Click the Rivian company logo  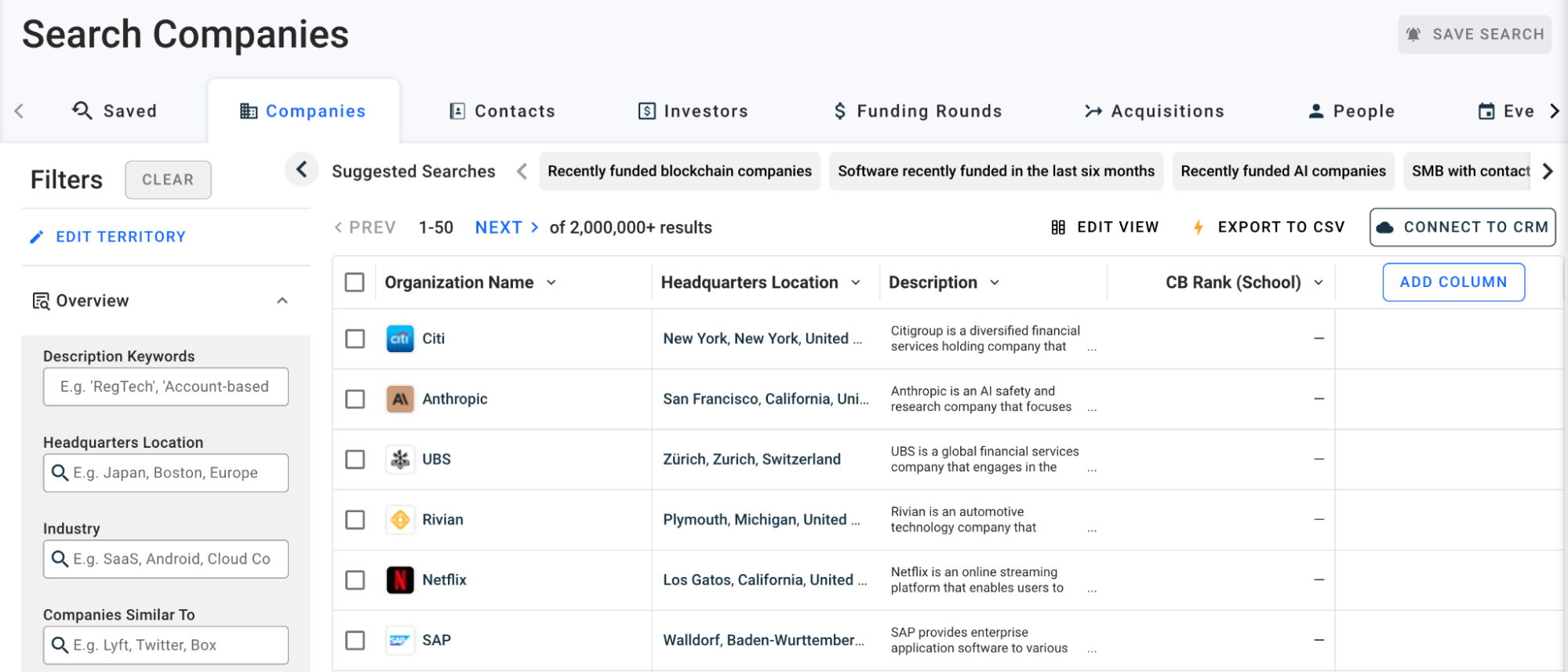pos(400,520)
